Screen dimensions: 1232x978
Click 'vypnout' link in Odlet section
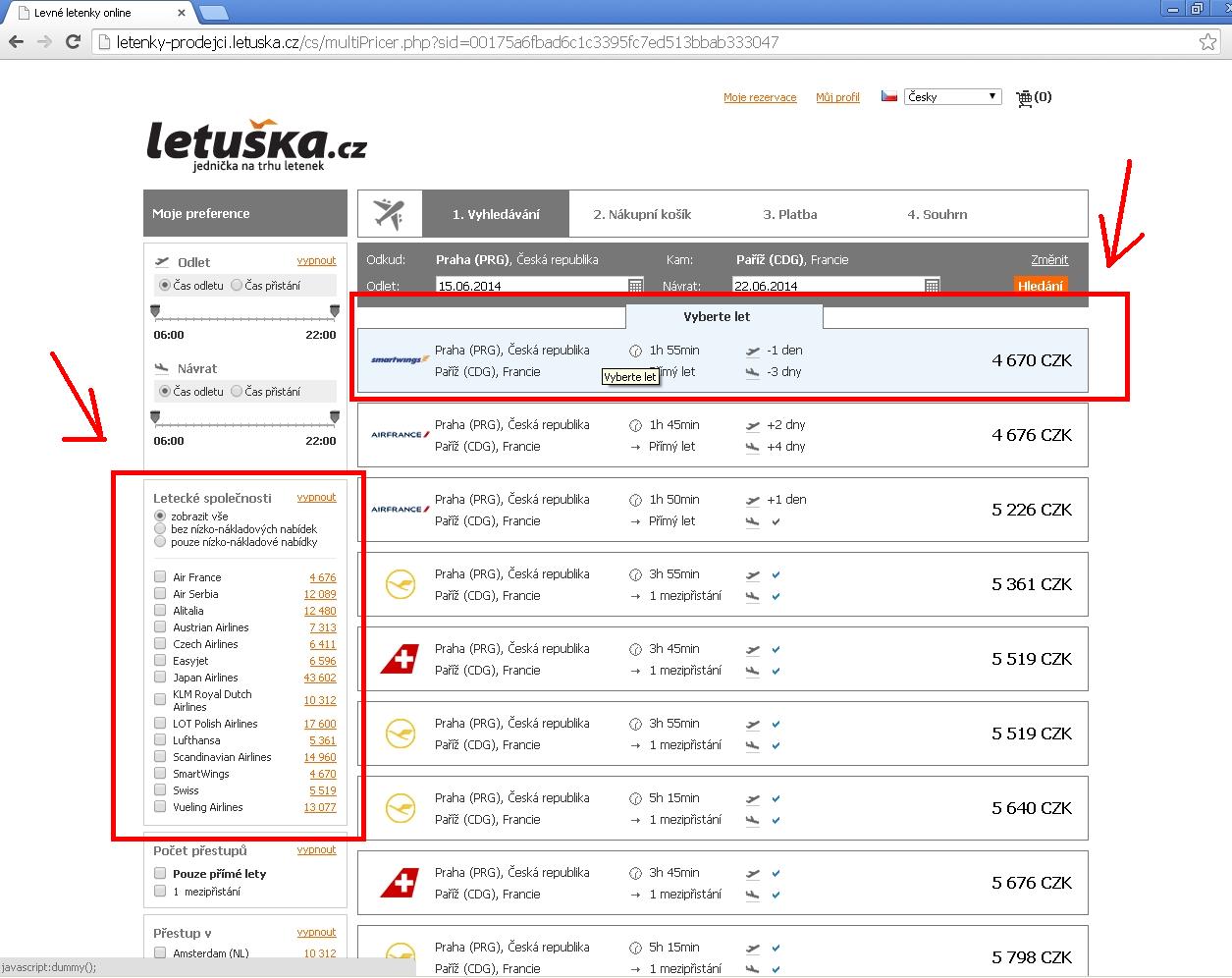(316, 261)
